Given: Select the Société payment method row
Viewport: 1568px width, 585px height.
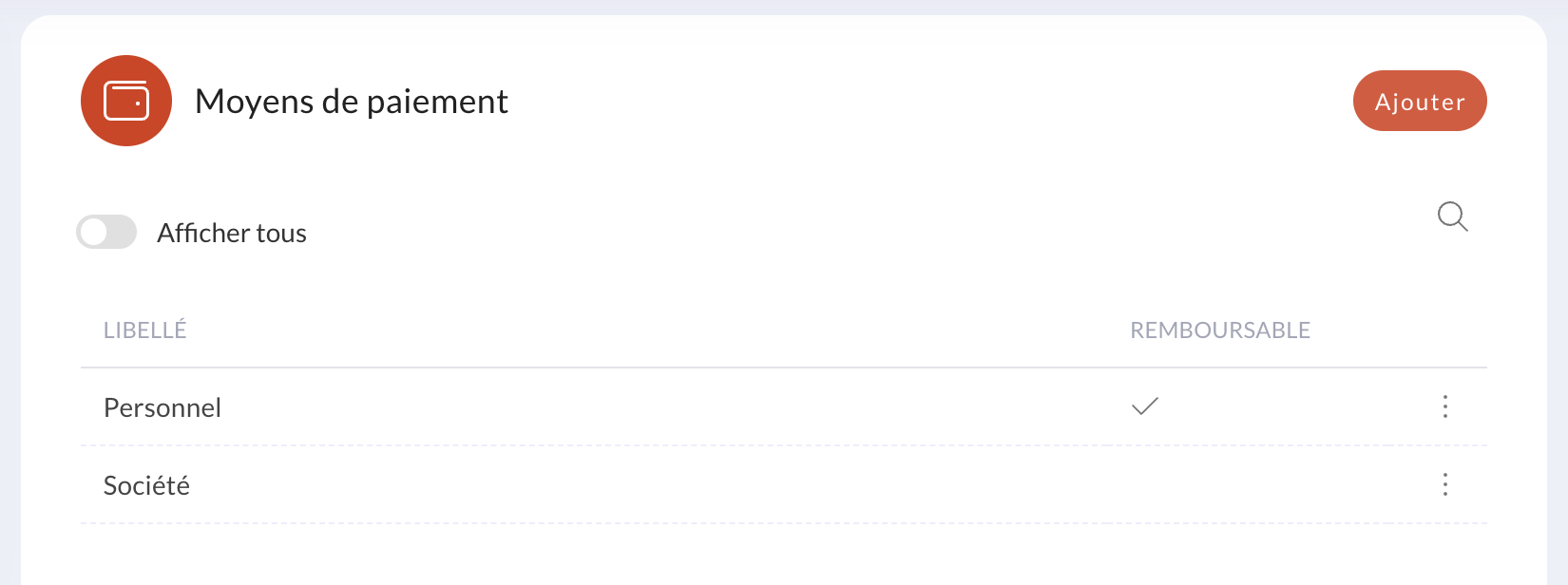Looking at the screenshot, I should [784, 484].
